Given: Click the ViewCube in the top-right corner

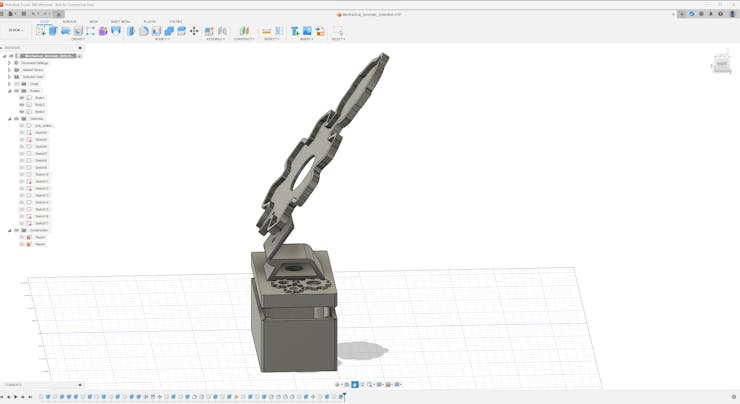Looking at the screenshot, I should pos(722,64).
